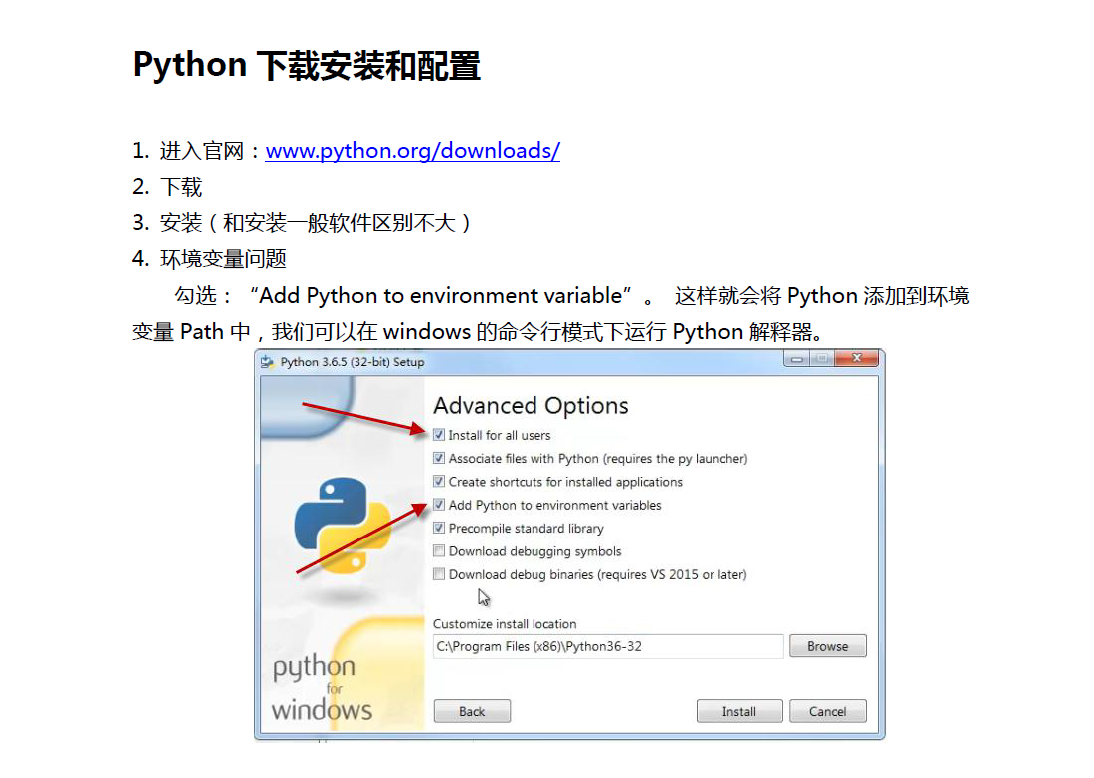The height and width of the screenshot is (778, 1094).
Task: Click the maximize button of setup window
Action: (820, 361)
